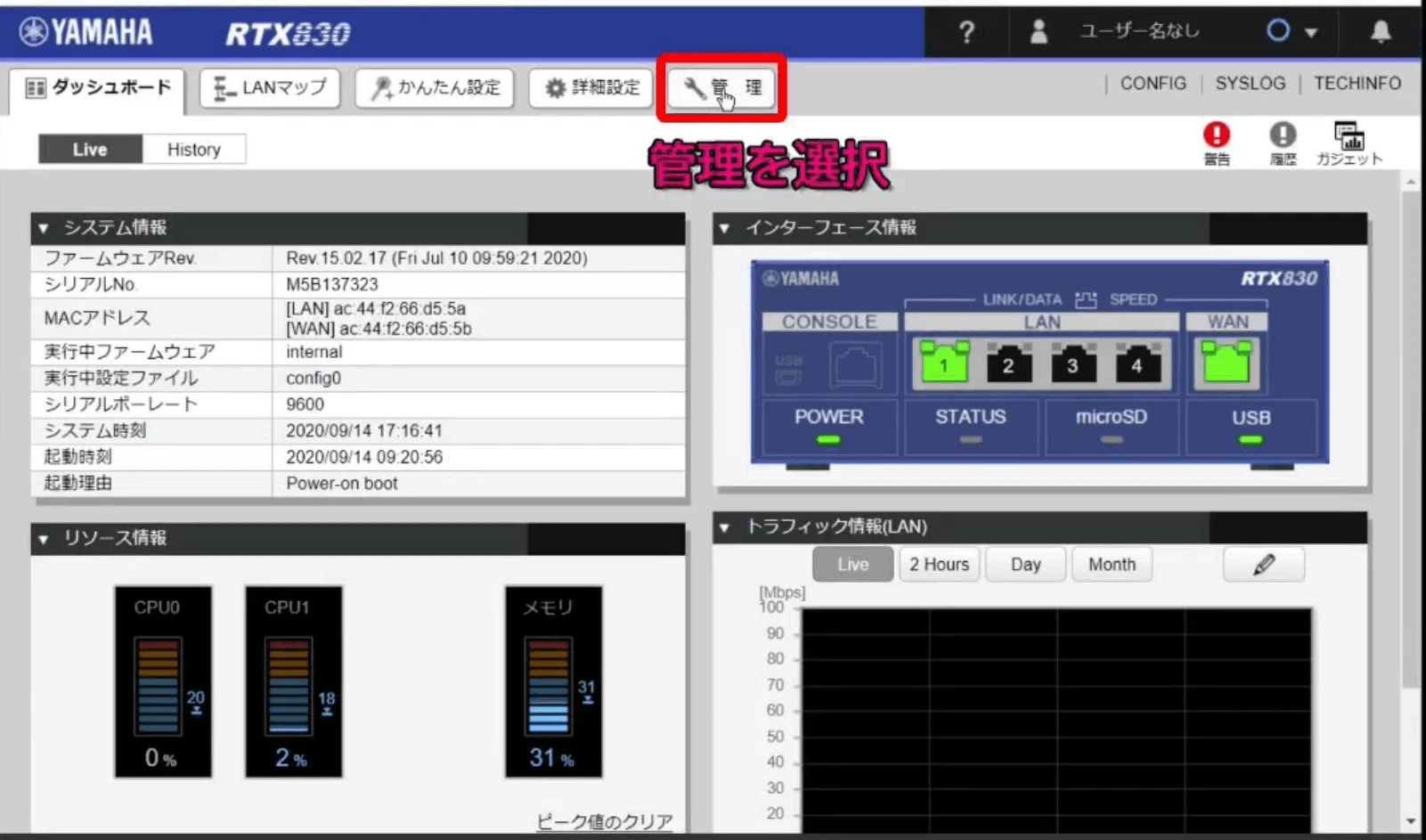Open the かんたん設定 tab
The width and height of the screenshot is (1426, 840).
click(x=435, y=88)
